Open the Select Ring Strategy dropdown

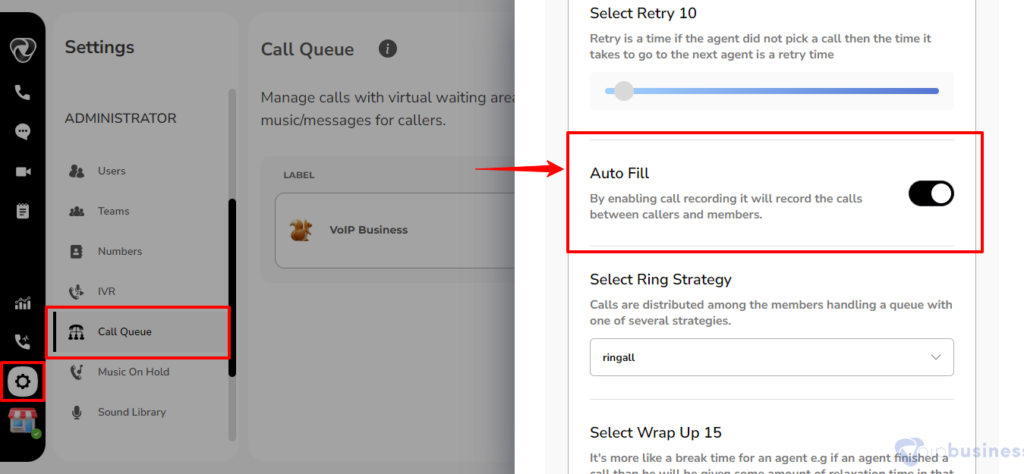pyautogui.click(x=771, y=357)
